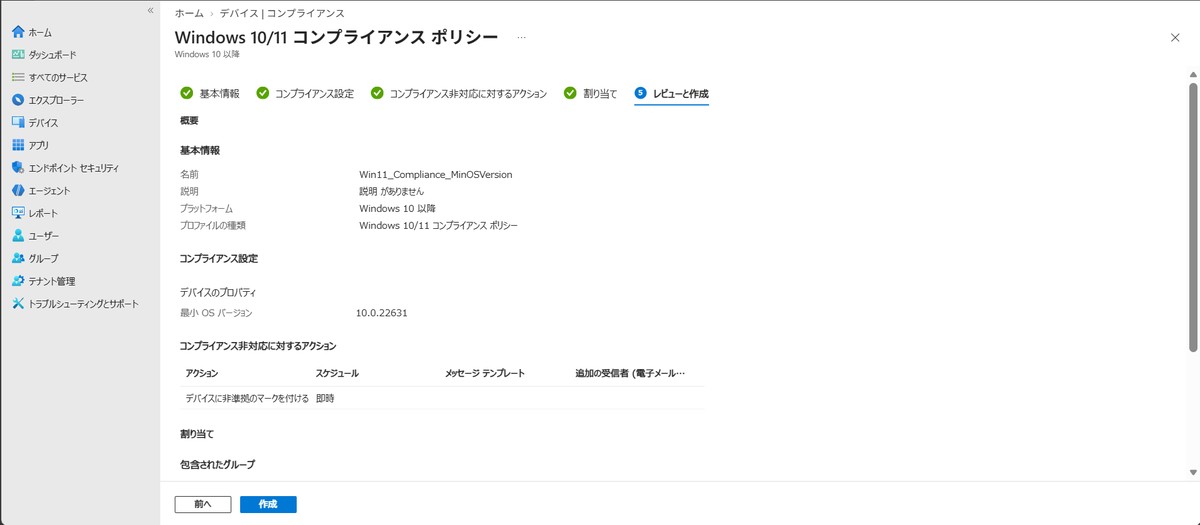Click green check icon for 基本情報 step
The width and height of the screenshot is (1200, 525).
coord(186,93)
